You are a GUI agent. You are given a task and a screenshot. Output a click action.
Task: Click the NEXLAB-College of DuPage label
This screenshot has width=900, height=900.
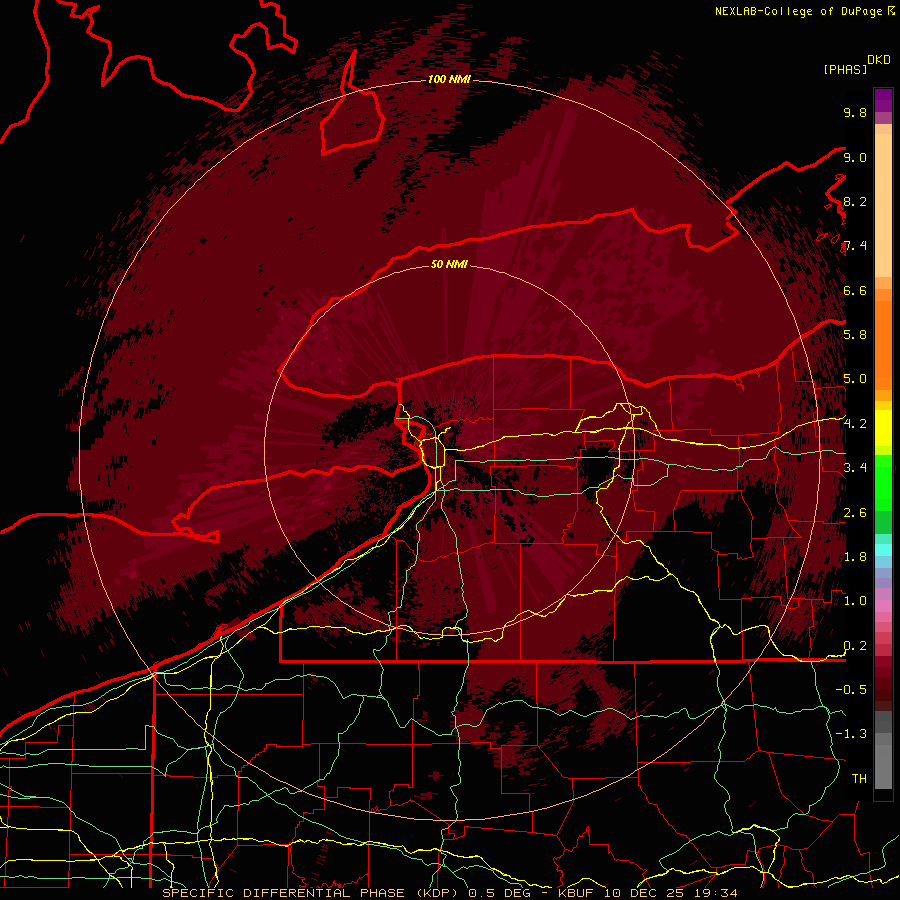point(798,11)
